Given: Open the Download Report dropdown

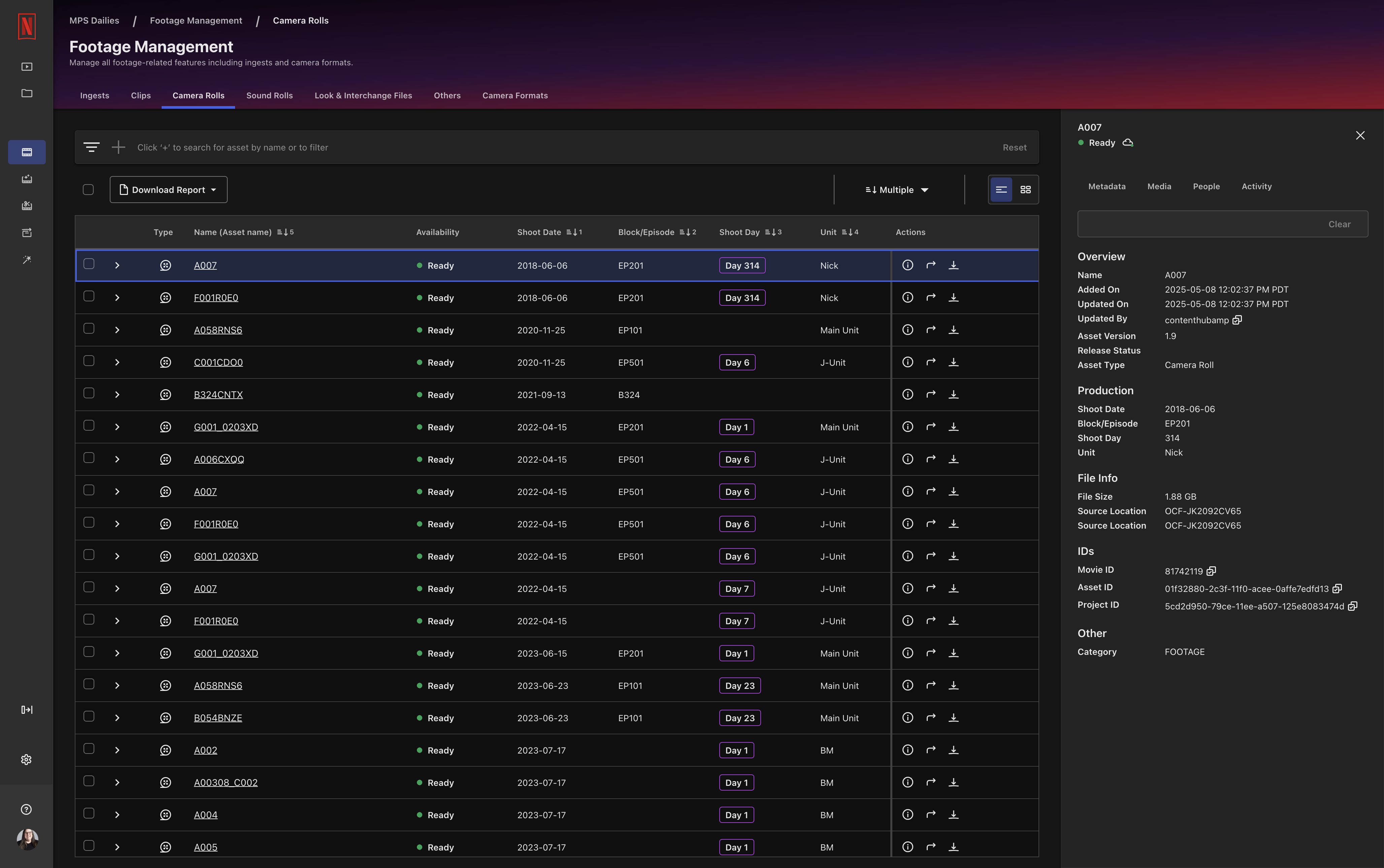Looking at the screenshot, I should pyautogui.click(x=168, y=189).
